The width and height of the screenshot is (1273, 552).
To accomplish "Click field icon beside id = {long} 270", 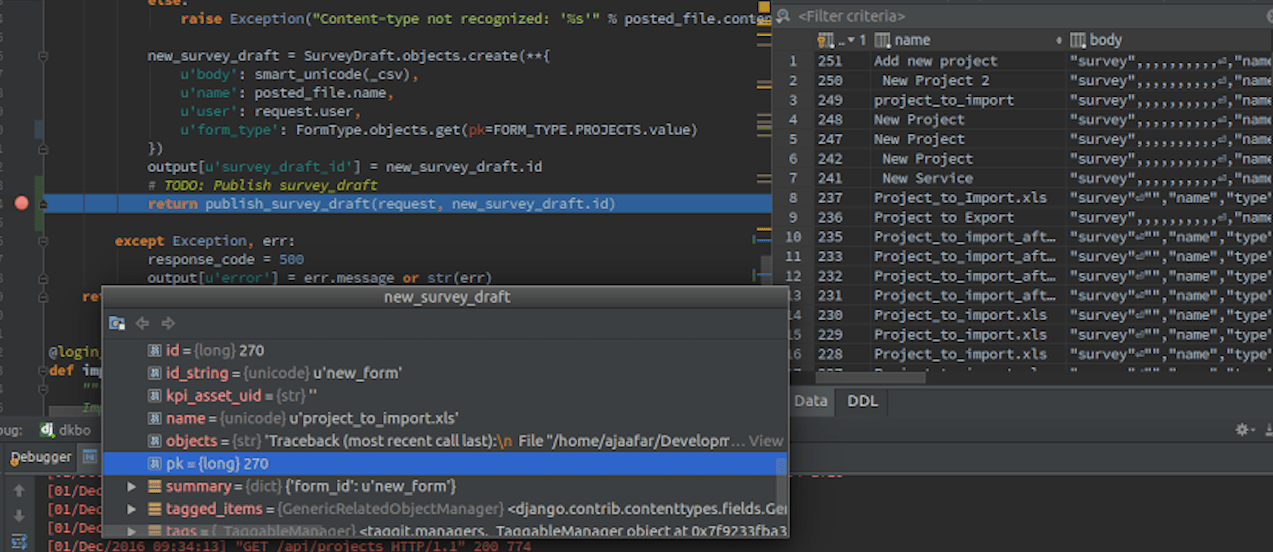I will click(x=155, y=351).
